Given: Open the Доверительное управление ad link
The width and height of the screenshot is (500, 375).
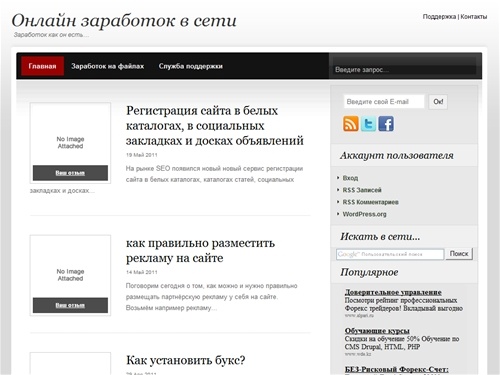Looking at the screenshot, I should pos(393,292).
